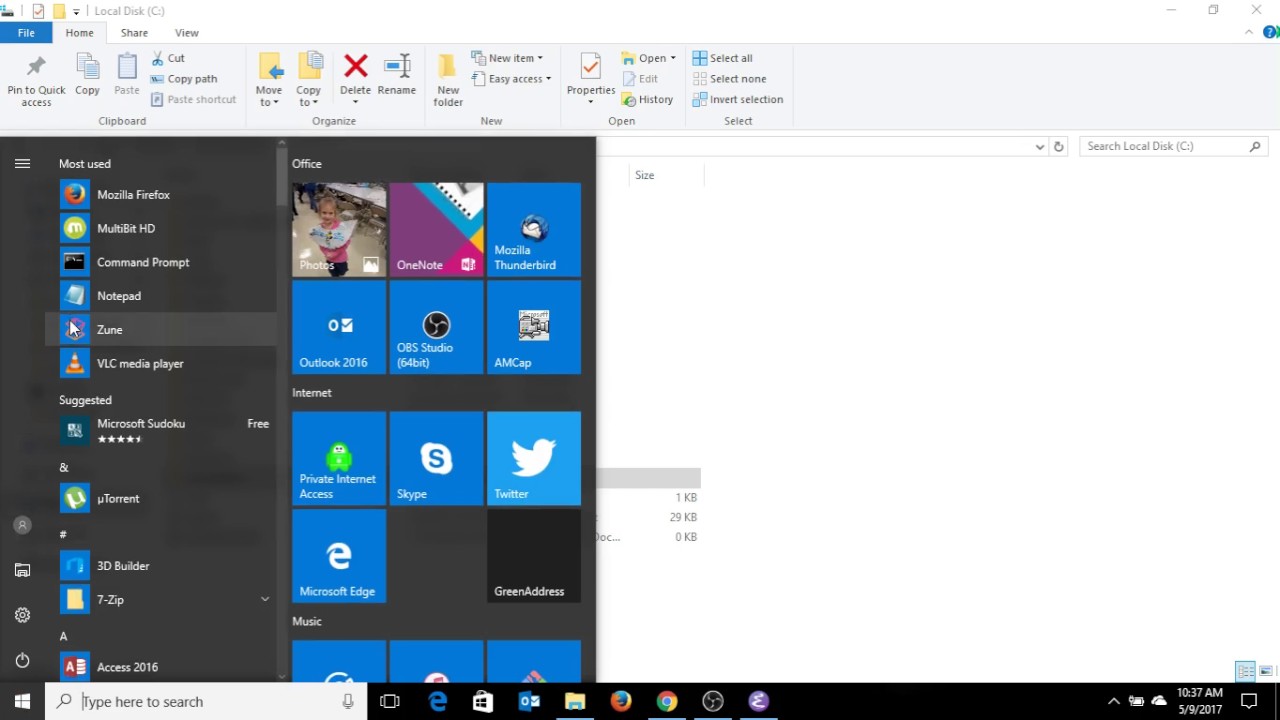Open 3D Builder app
Image resolution: width=1280 pixels, height=720 pixels.
pos(160,566)
